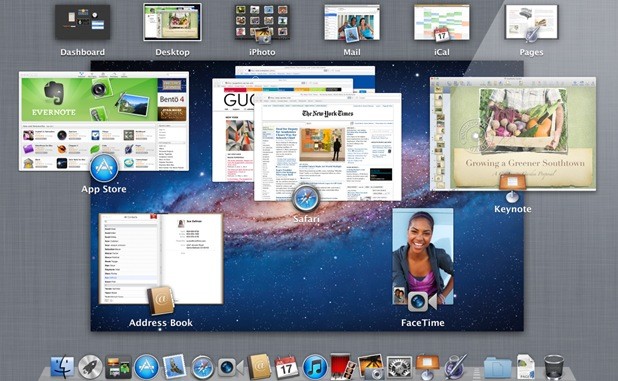
Task: Open Address Book icon in Dock
Action: coord(259,366)
